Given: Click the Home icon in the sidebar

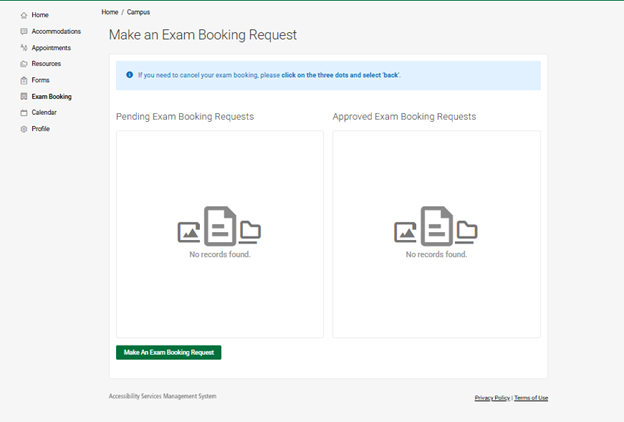Looking at the screenshot, I should pyautogui.click(x=24, y=15).
